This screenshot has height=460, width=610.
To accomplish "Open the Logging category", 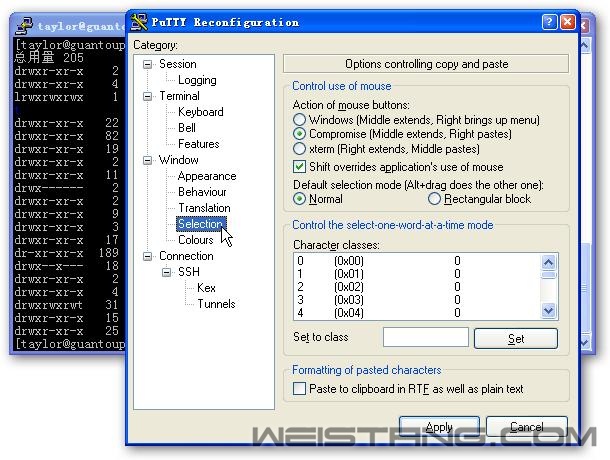I will 197,80.
